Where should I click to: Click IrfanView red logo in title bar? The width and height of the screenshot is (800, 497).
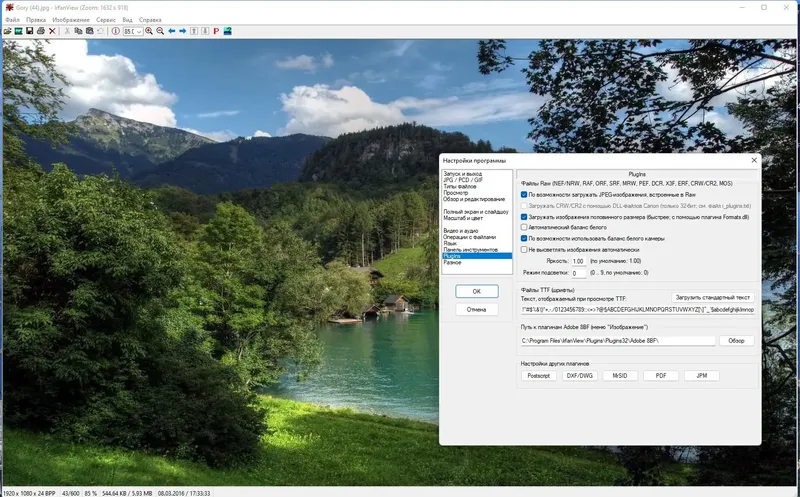(x=9, y=7)
